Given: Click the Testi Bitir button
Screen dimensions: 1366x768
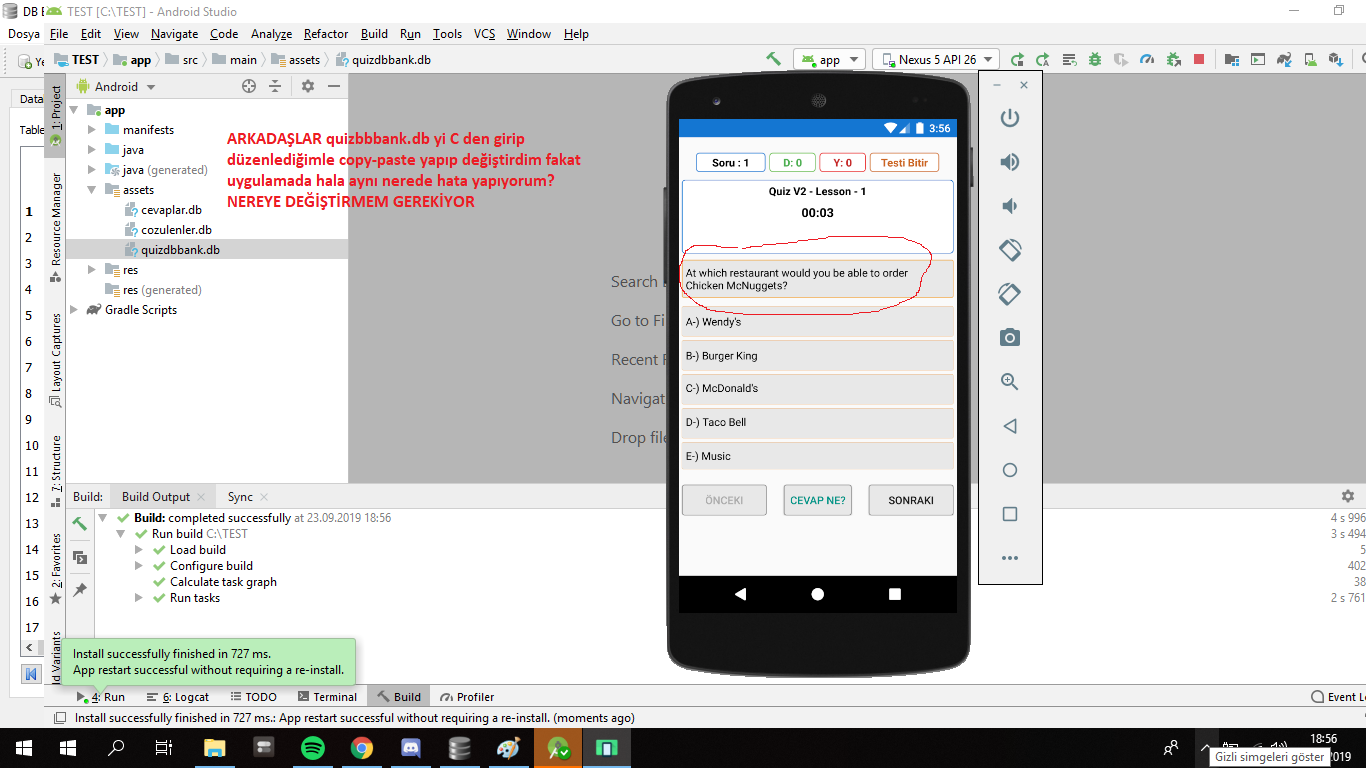Looking at the screenshot, I should [x=904, y=163].
